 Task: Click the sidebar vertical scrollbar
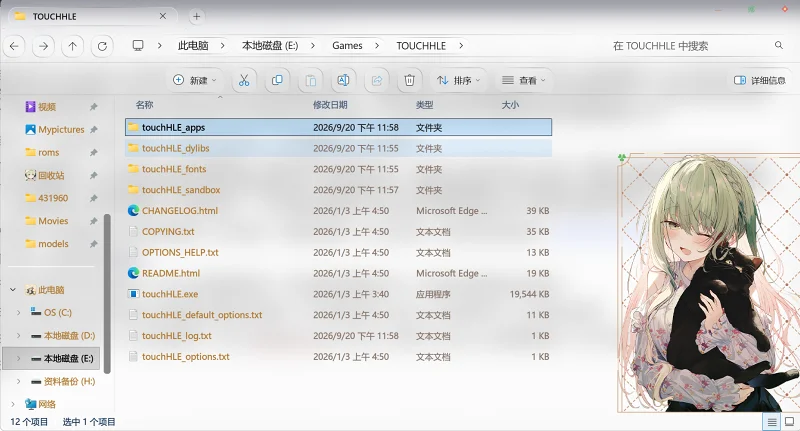(107, 293)
